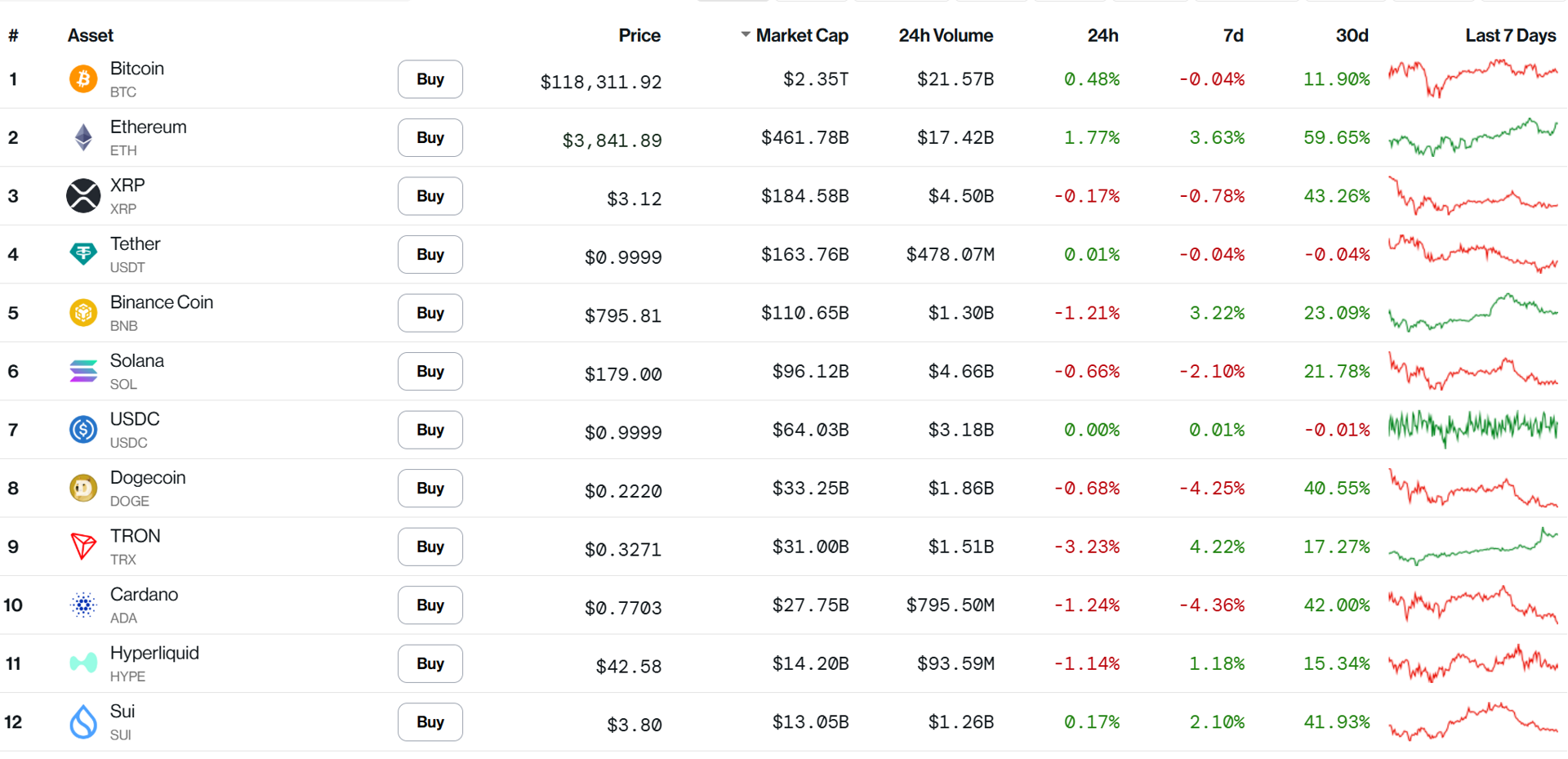Open the Dogecoin asset name link

coord(148,478)
